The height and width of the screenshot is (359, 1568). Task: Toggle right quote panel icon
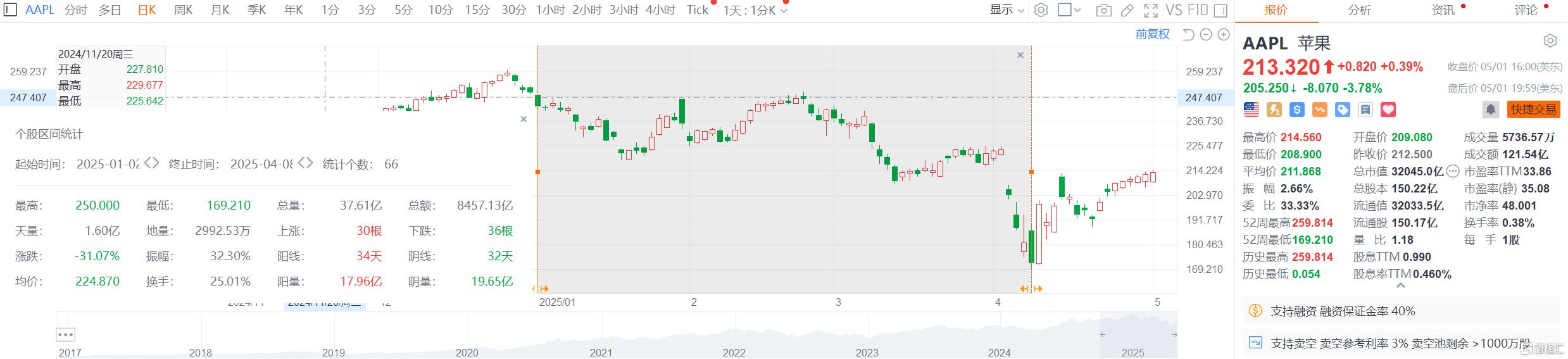point(1221,10)
